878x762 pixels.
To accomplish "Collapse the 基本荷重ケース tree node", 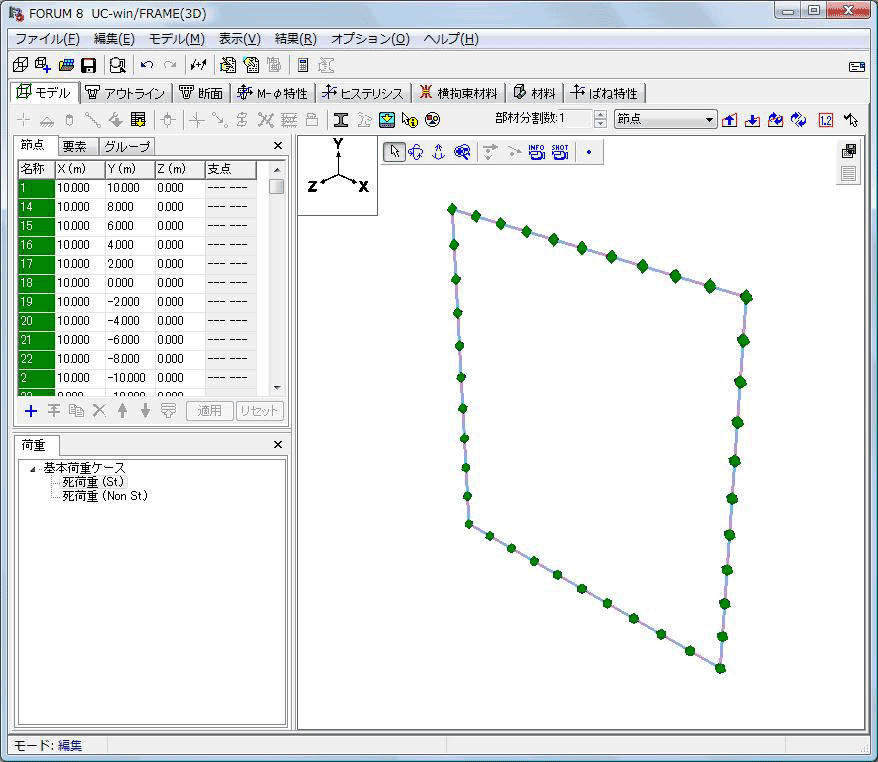I will click(32, 469).
